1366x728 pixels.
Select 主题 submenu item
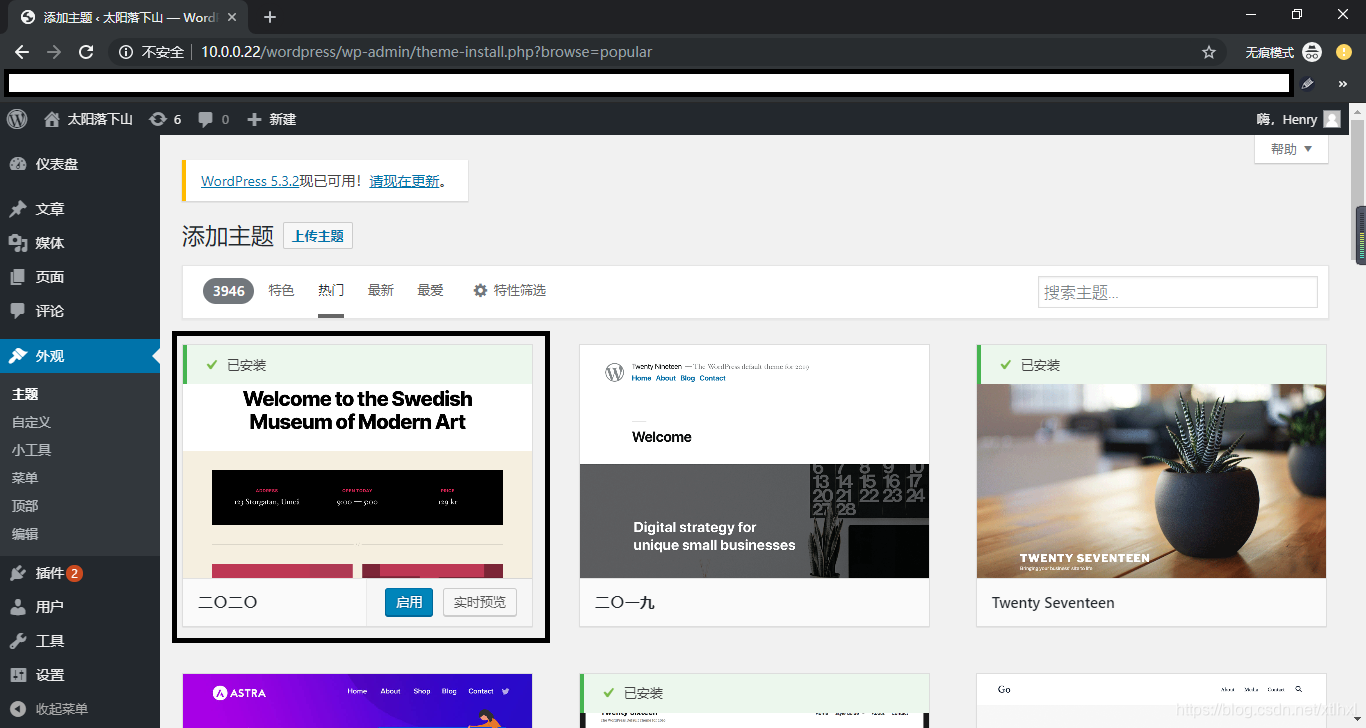coord(25,394)
